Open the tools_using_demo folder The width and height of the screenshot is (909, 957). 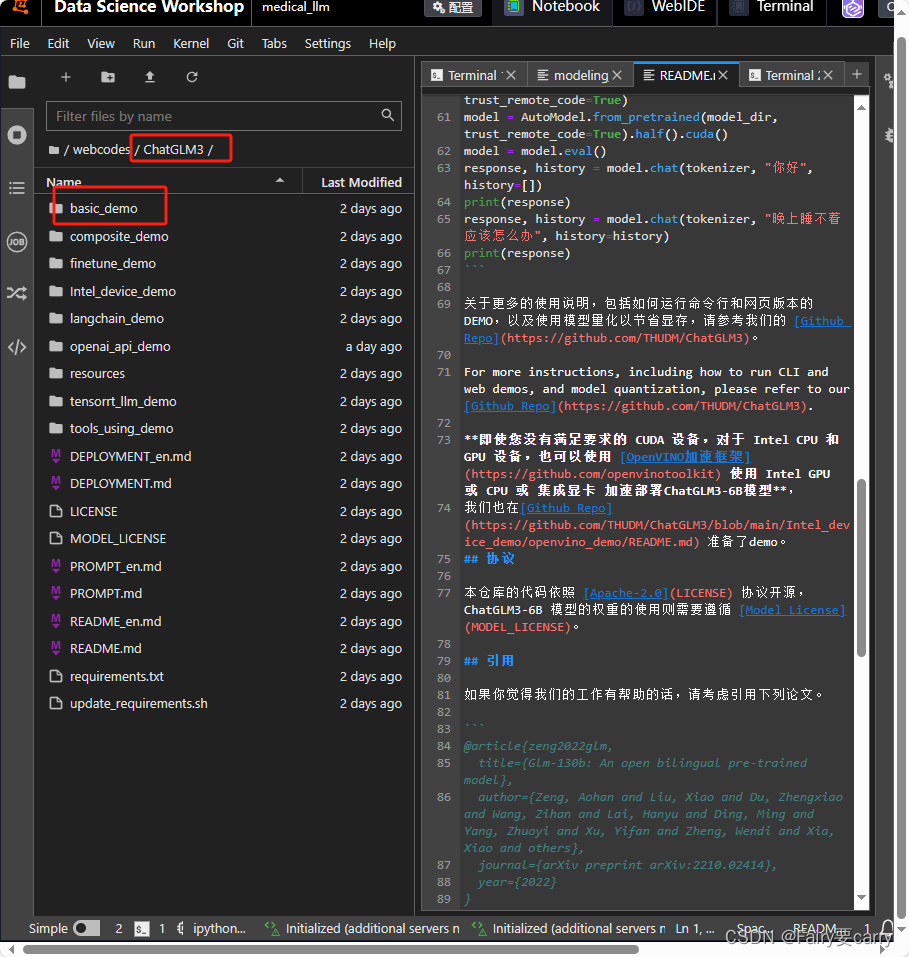click(223, 428)
